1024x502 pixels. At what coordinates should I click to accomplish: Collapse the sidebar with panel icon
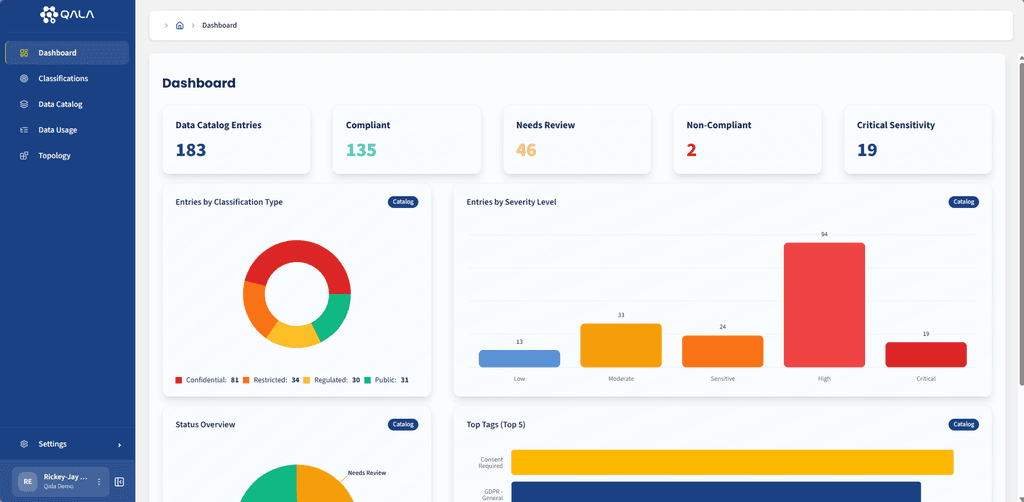pyautogui.click(x=119, y=482)
